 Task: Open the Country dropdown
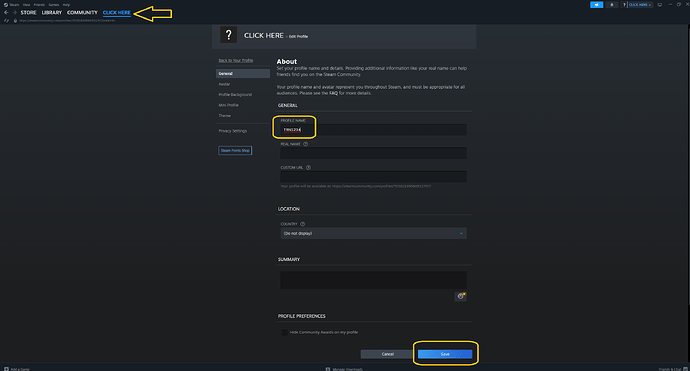(373, 233)
